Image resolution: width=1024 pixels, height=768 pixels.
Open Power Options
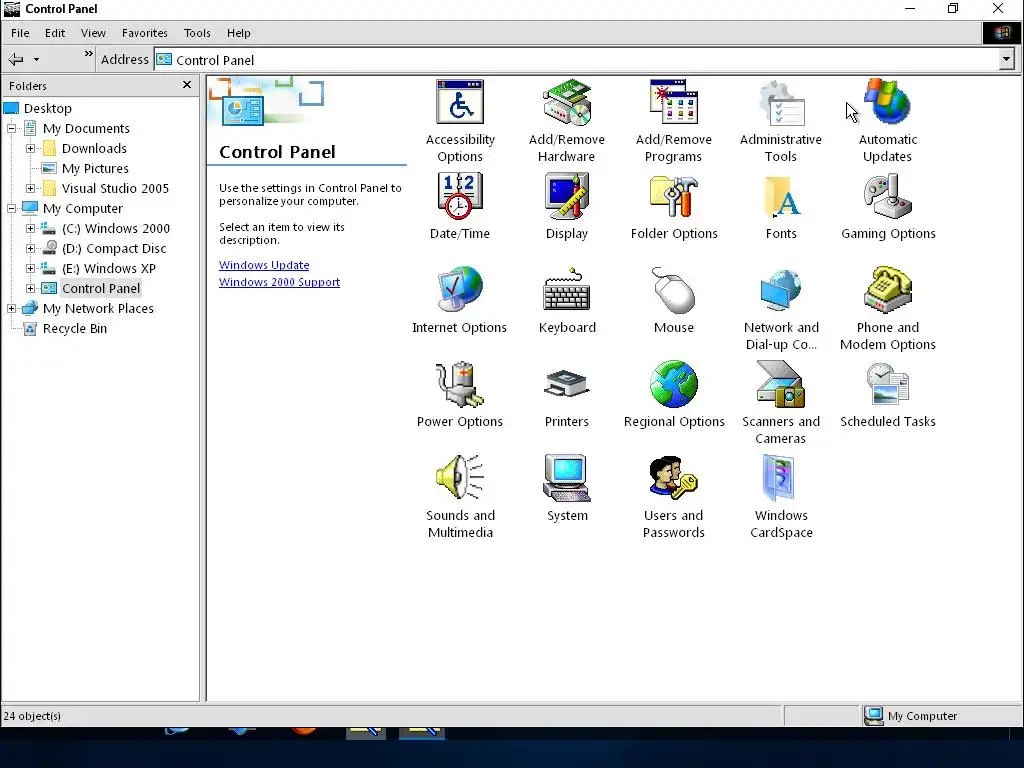[x=460, y=384]
